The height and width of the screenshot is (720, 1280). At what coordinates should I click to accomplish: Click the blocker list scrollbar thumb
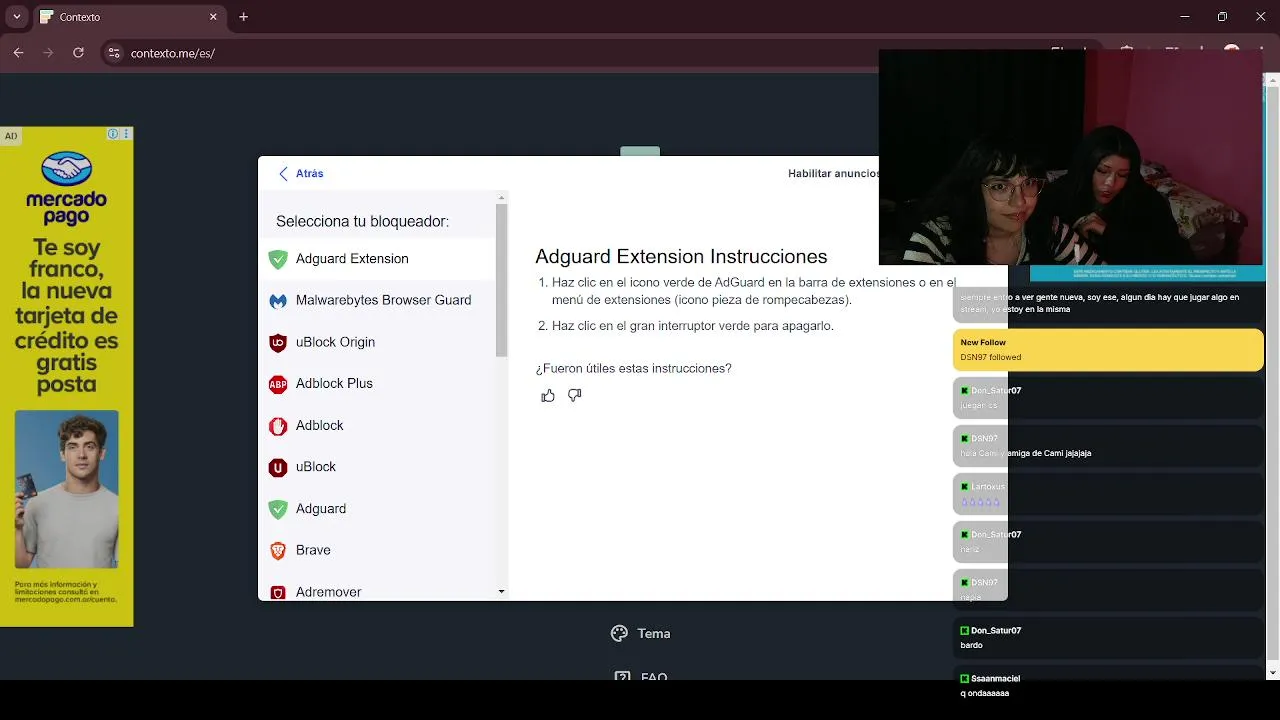(x=502, y=280)
